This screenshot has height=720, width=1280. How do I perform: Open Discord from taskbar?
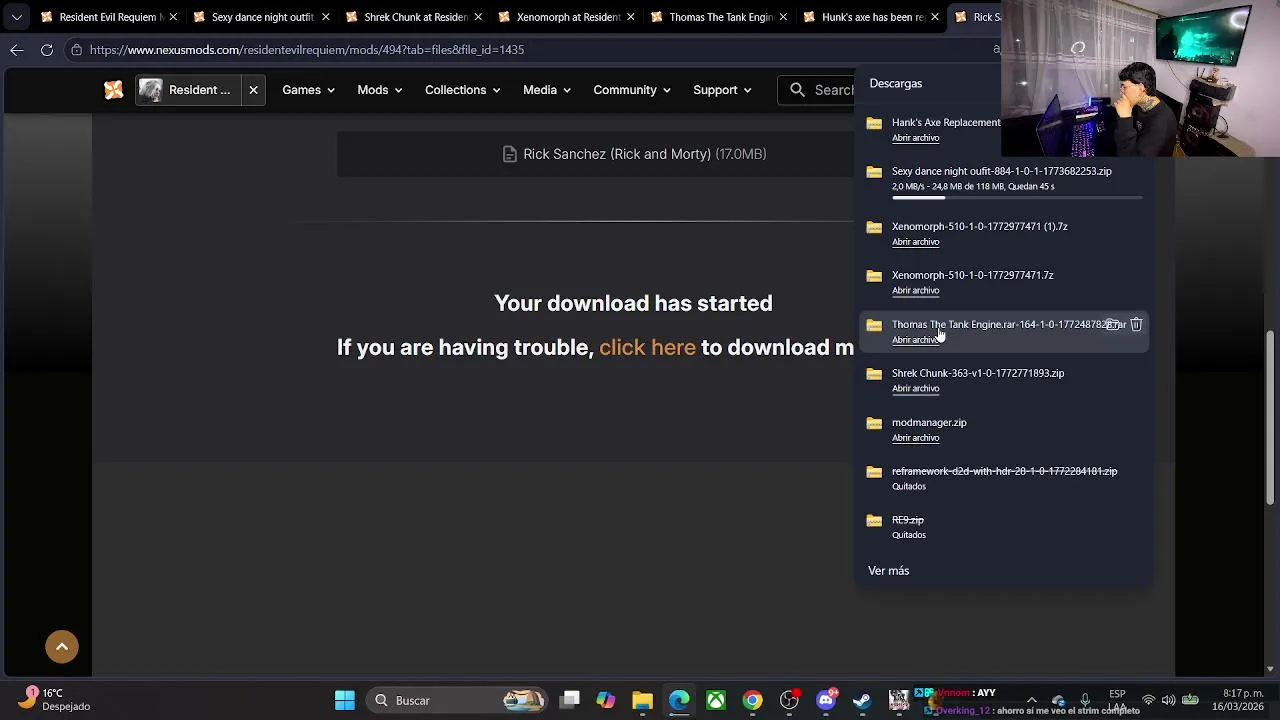point(826,700)
